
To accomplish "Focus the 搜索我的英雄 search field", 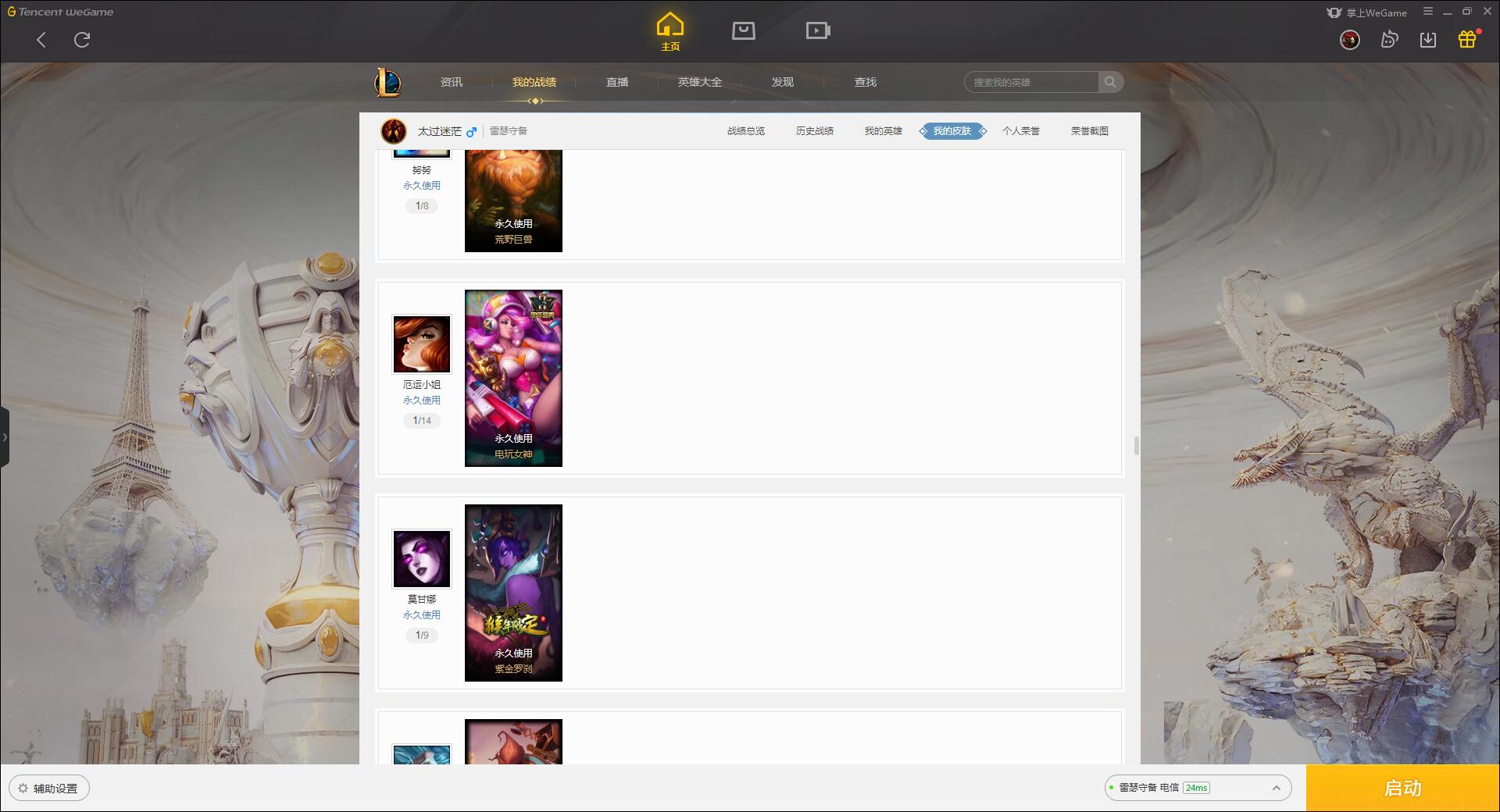I will [x=1031, y=82].
